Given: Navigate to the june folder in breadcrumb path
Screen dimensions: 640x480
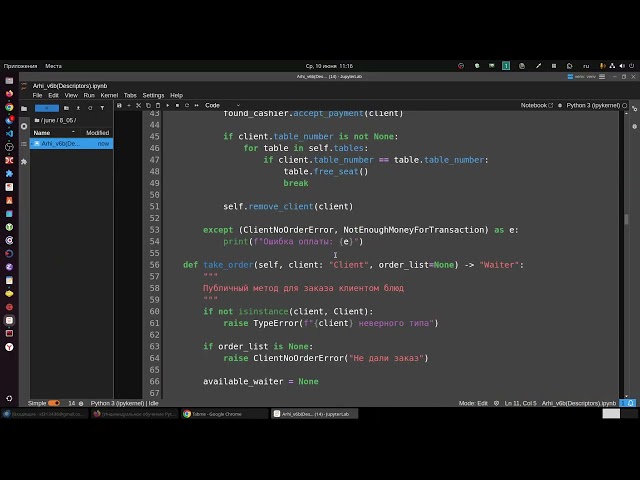Looking at the screenshot, I should click(x=49, y=120).
